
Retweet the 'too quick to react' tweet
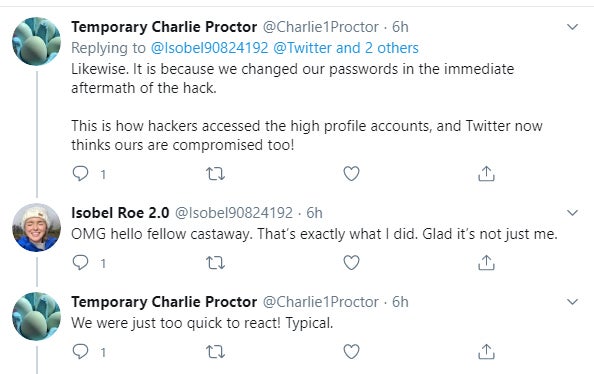coord(215,352)
